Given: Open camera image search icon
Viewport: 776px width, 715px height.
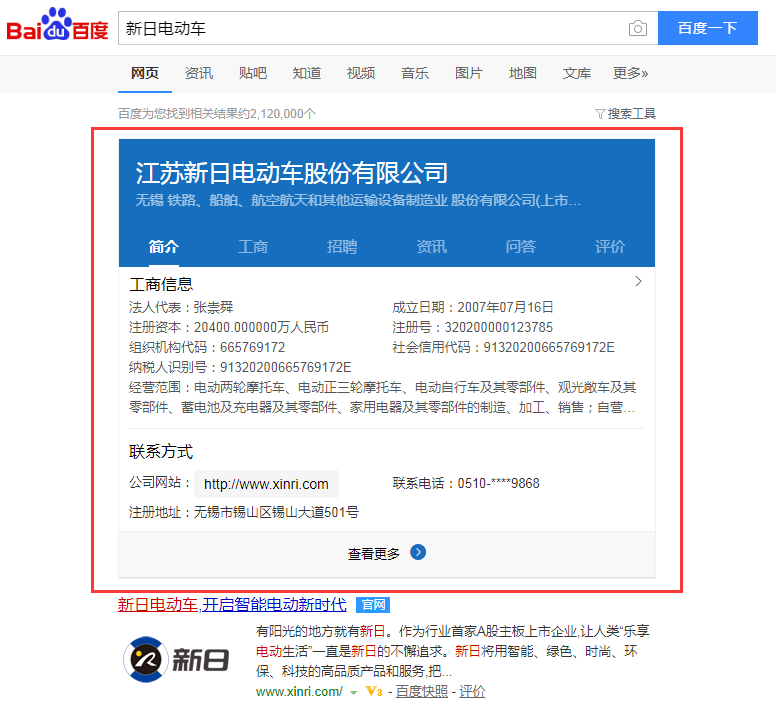Looking at the screenshot, I should [x=637, y=28].
